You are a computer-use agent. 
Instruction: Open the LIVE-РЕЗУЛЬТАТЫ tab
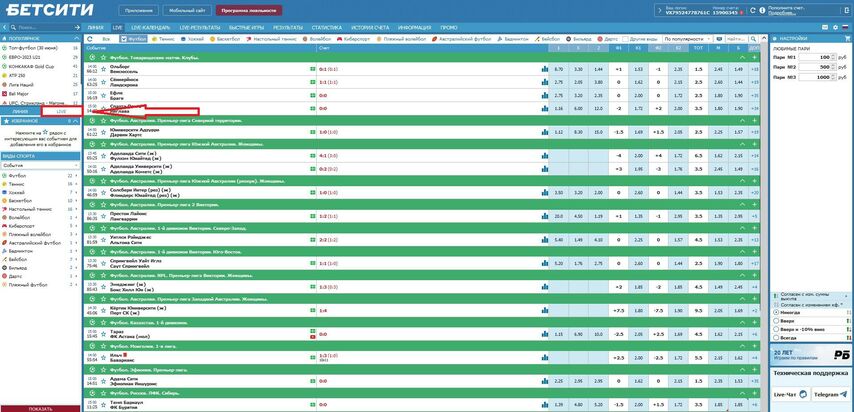(x=200, y=27)
